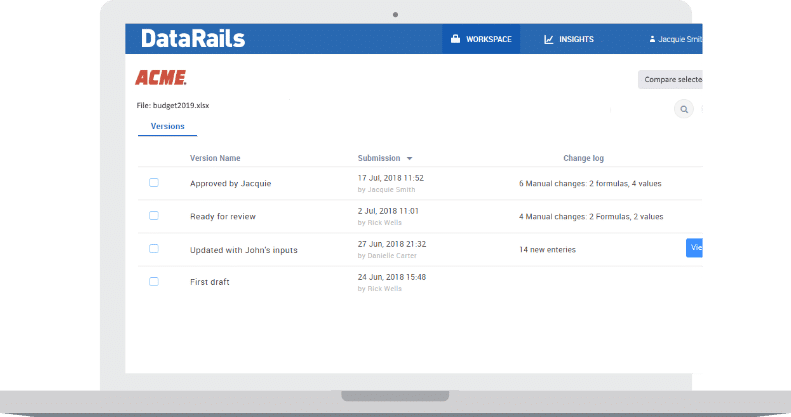The height and width of the screenshot is (417, 791).
Task: Tick the checkbox for Approved by Jacquie
Action: (154, 183)
